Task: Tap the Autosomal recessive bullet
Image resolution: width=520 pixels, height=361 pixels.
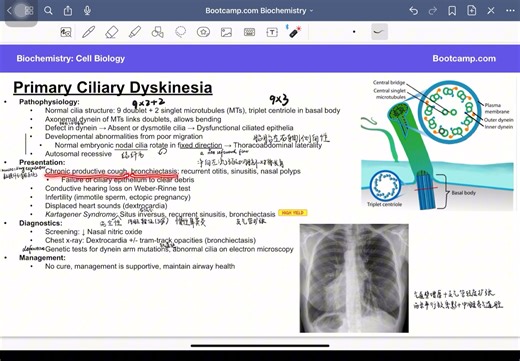Action: pyautogui.click(x=78, y=154)
